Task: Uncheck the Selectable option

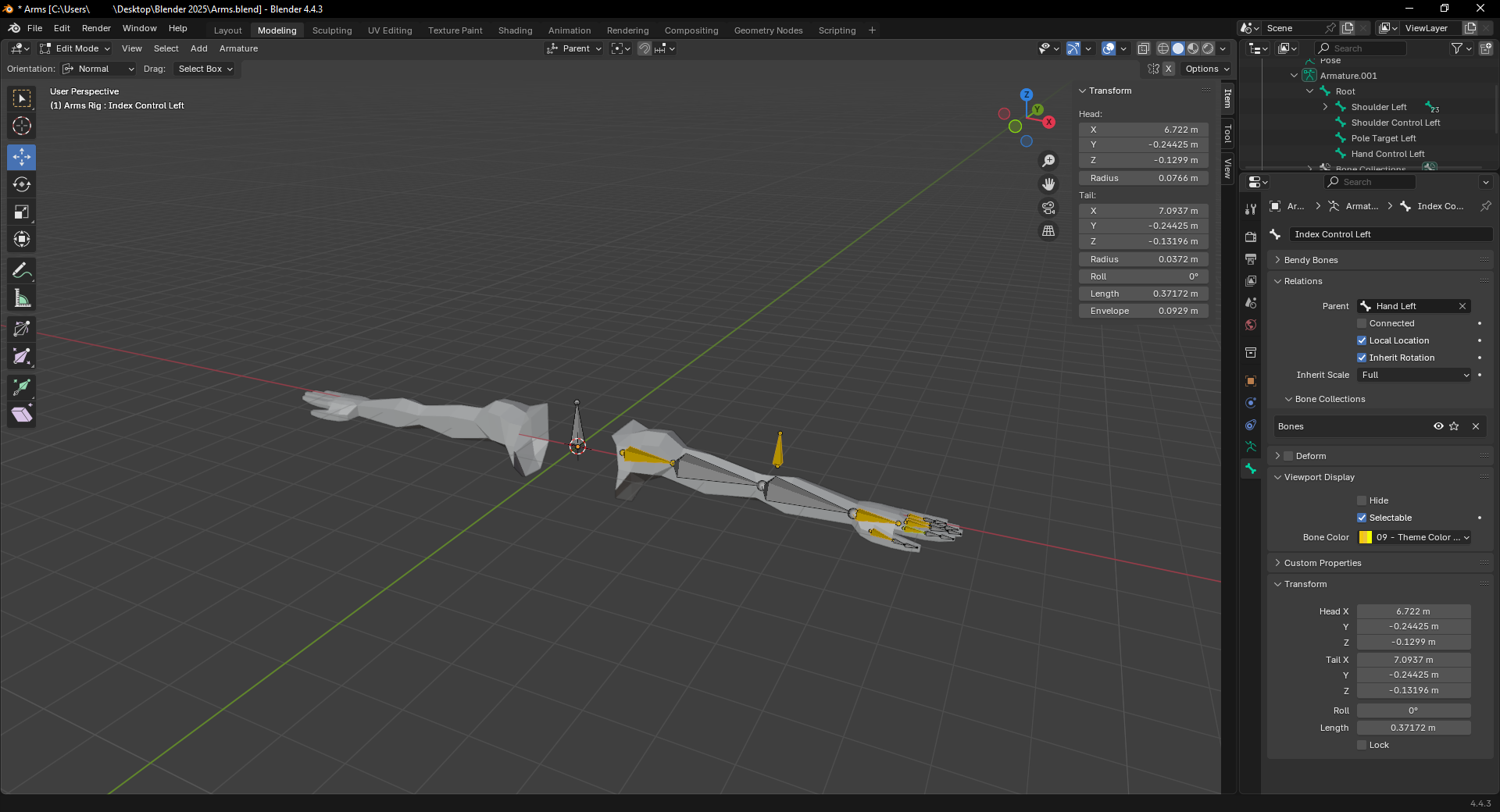Action: 1362,518
